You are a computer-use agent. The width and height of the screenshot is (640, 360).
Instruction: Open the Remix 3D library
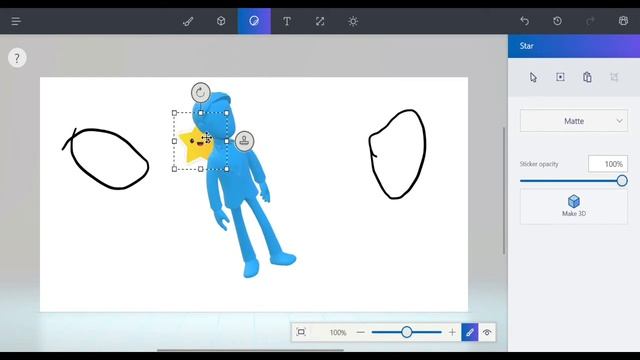point(623,21)
